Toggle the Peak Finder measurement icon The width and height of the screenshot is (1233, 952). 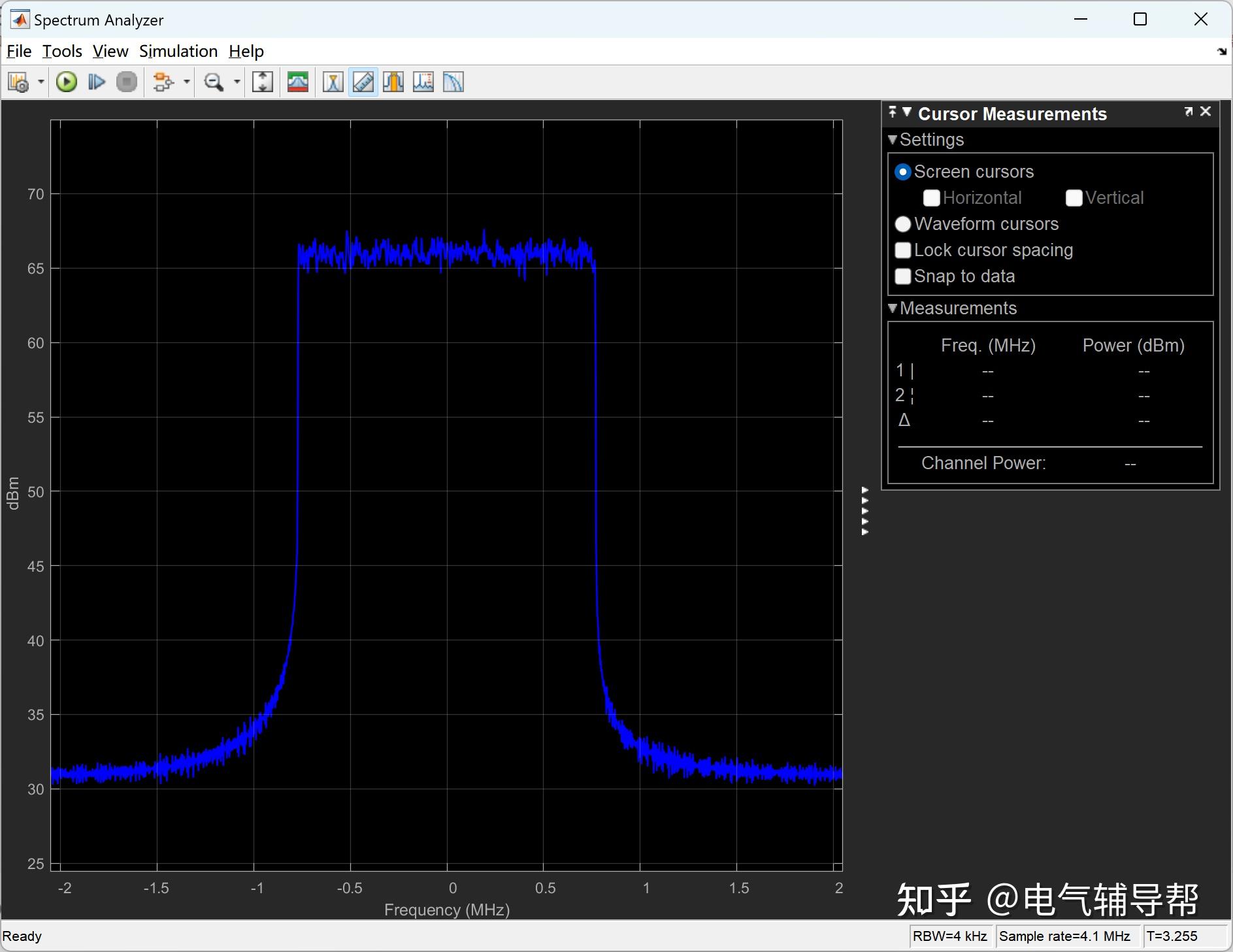[333, 82]
